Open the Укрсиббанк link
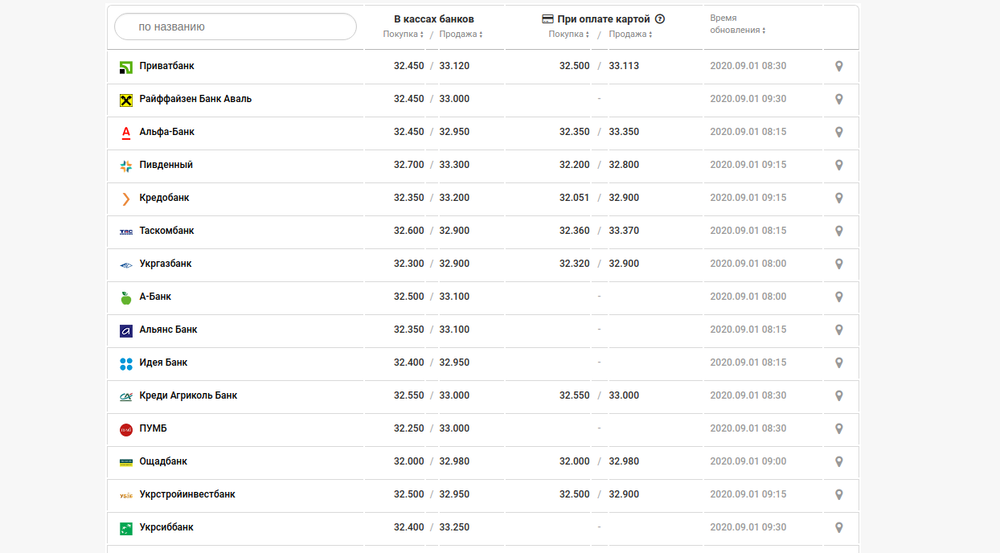 [166, 527]
